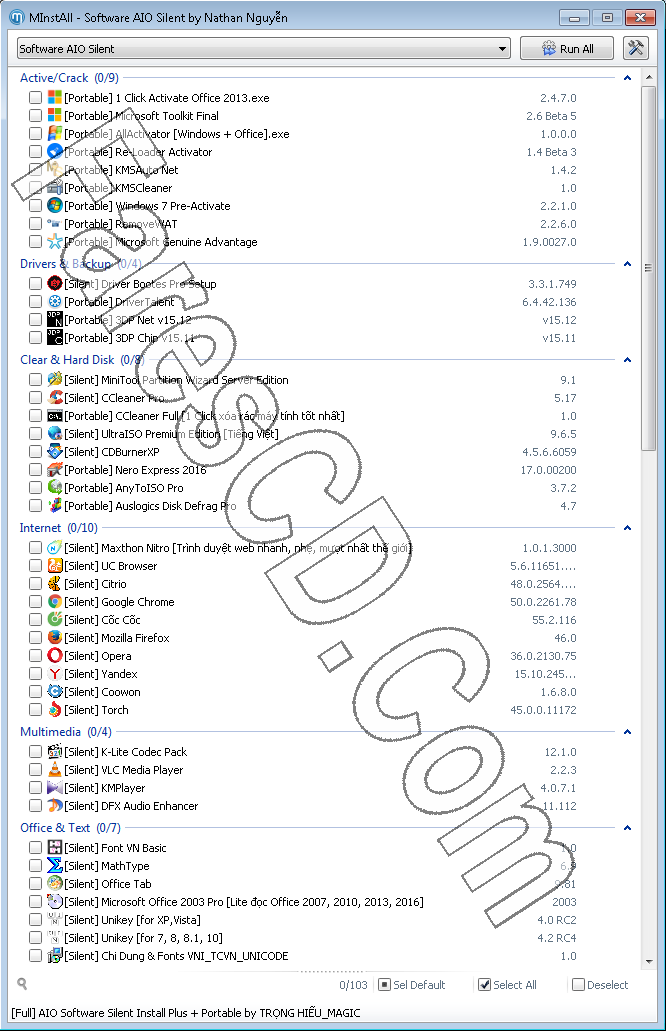Click the Run All button

(x=567, y=49)
